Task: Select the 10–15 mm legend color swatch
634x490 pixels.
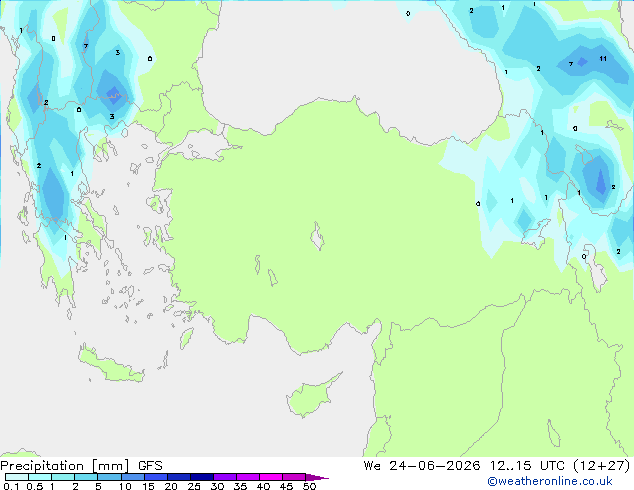Action: (132, 477)
